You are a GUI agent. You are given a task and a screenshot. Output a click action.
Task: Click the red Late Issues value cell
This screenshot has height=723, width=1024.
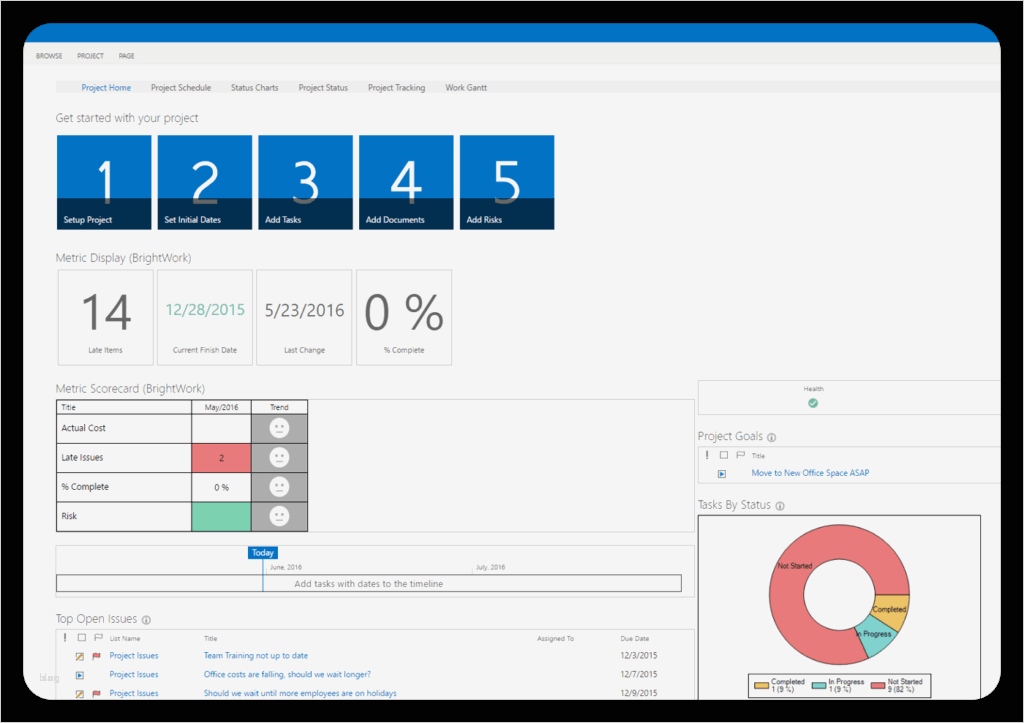[221, 458]
